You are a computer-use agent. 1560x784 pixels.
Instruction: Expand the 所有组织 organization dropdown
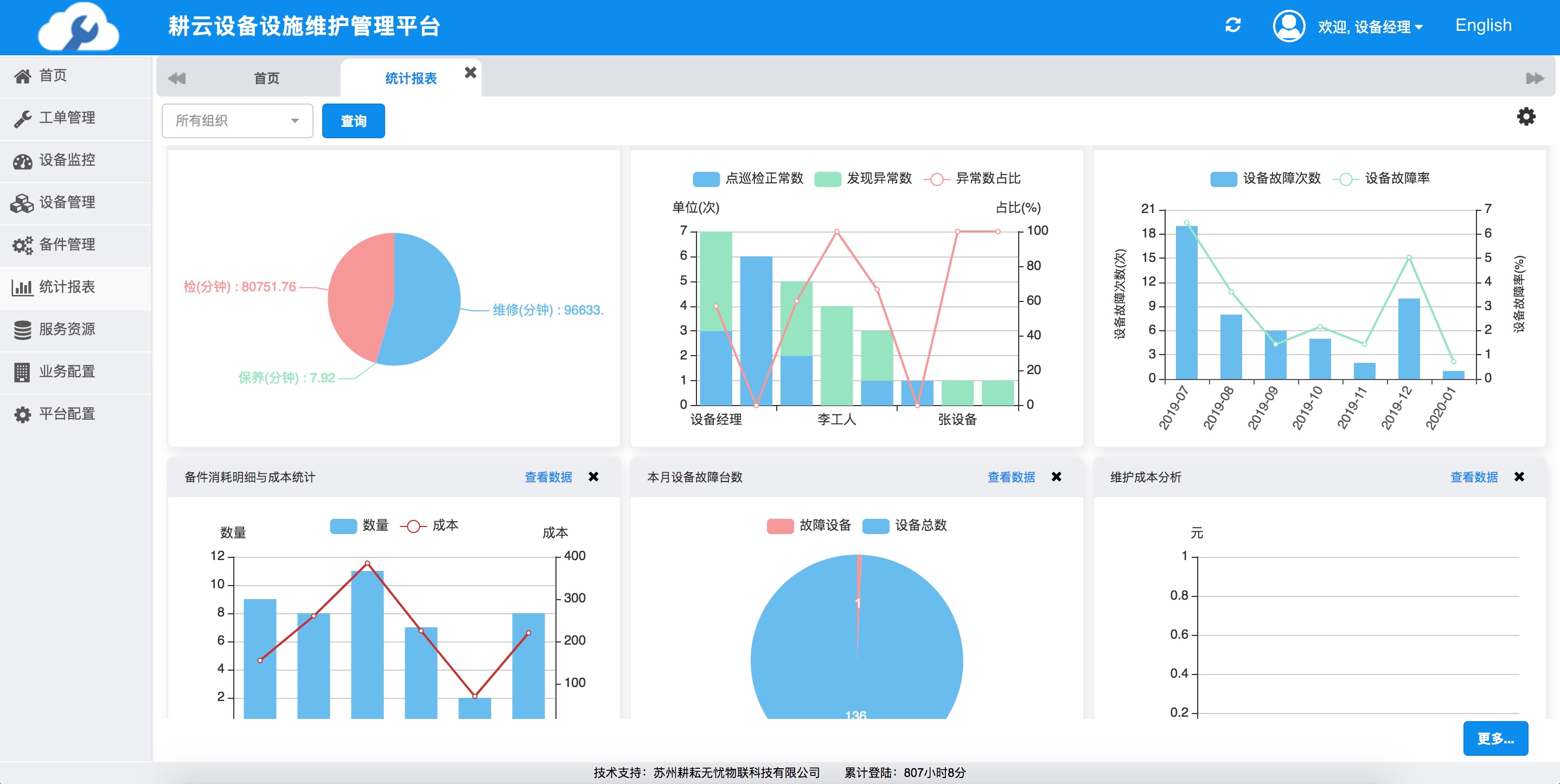pyautogui.click(x=238, y=121)
